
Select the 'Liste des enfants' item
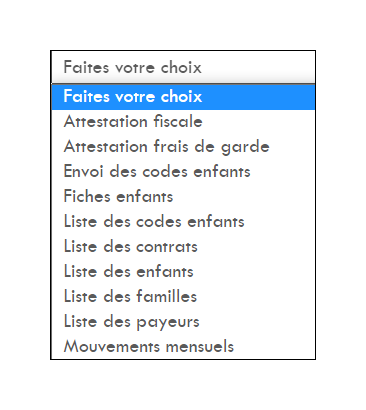point(183,272)
